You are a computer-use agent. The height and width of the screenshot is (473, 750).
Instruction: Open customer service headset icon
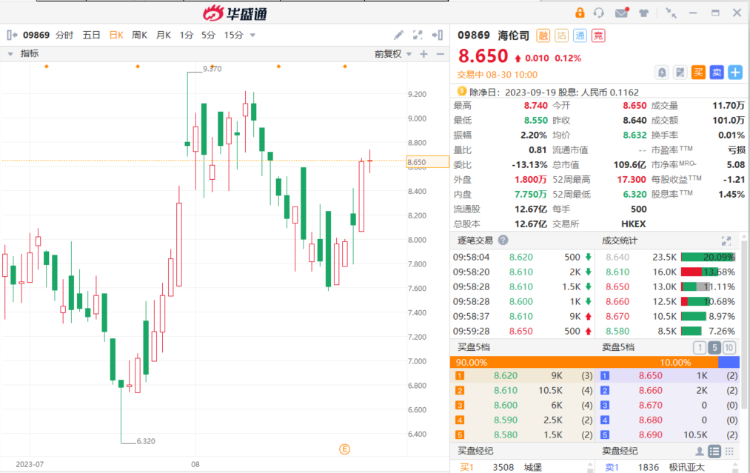(x=599, y=13)
